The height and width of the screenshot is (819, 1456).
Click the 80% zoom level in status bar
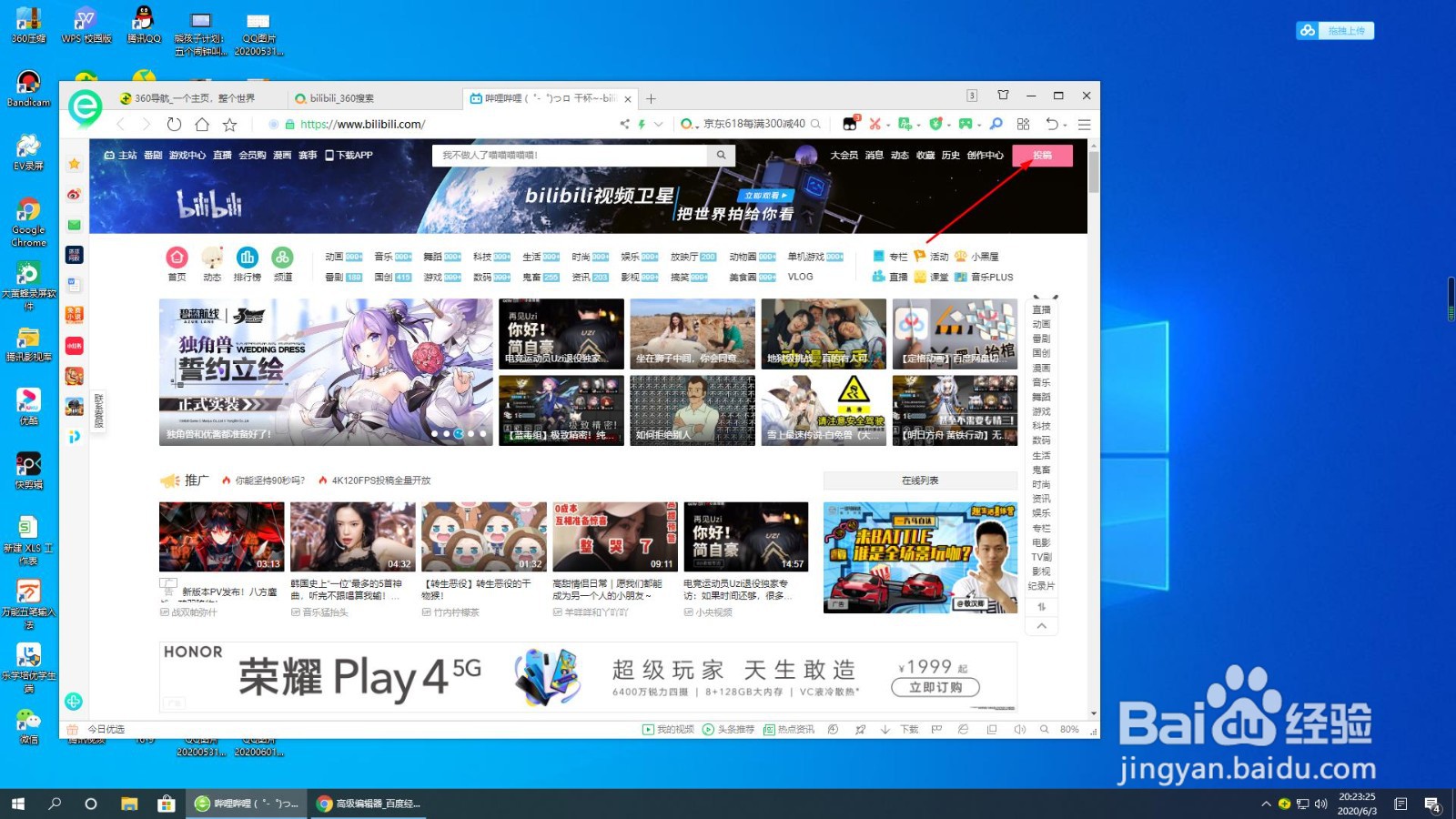1069,730
